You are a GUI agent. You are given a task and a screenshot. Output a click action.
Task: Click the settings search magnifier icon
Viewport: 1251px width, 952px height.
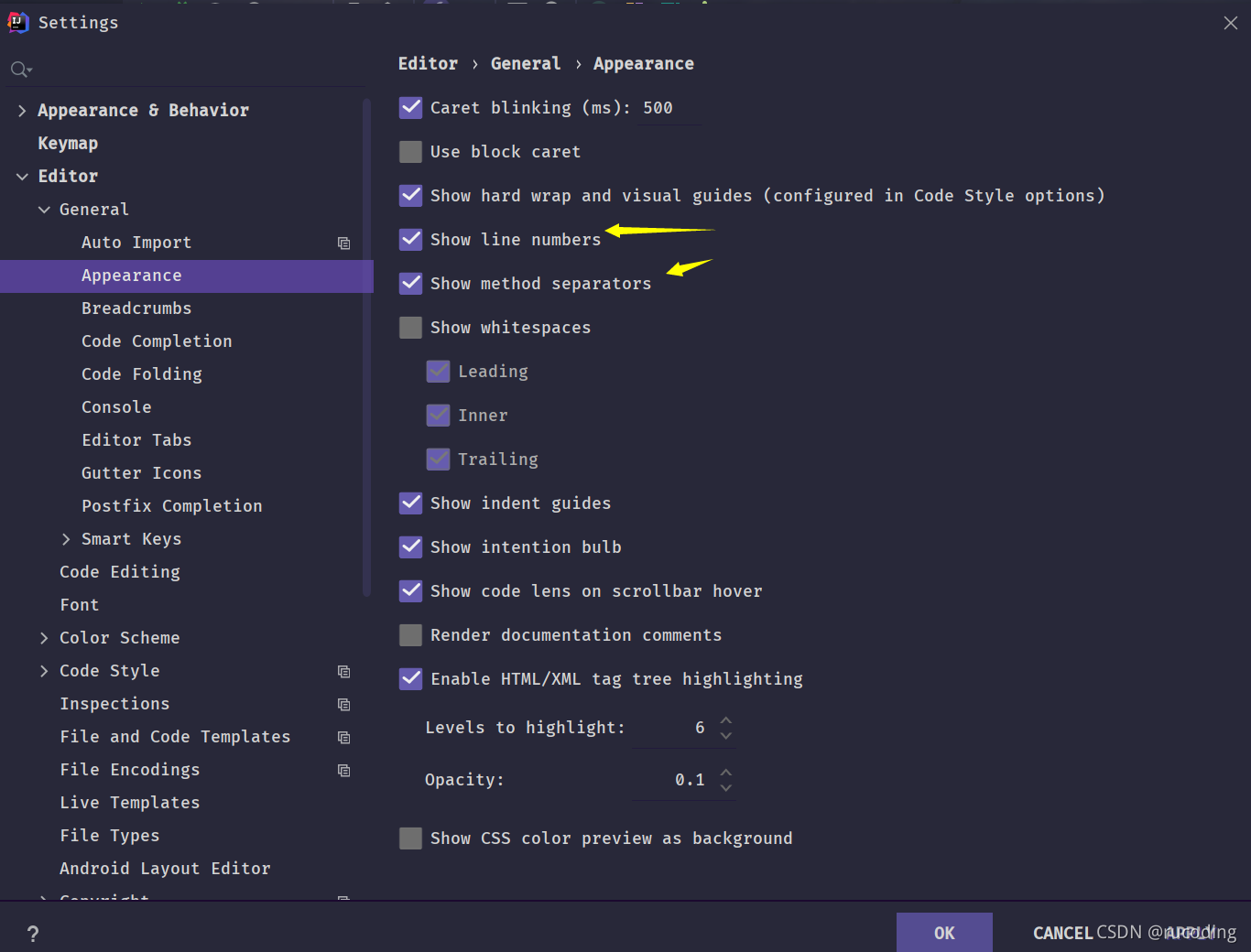20,70
